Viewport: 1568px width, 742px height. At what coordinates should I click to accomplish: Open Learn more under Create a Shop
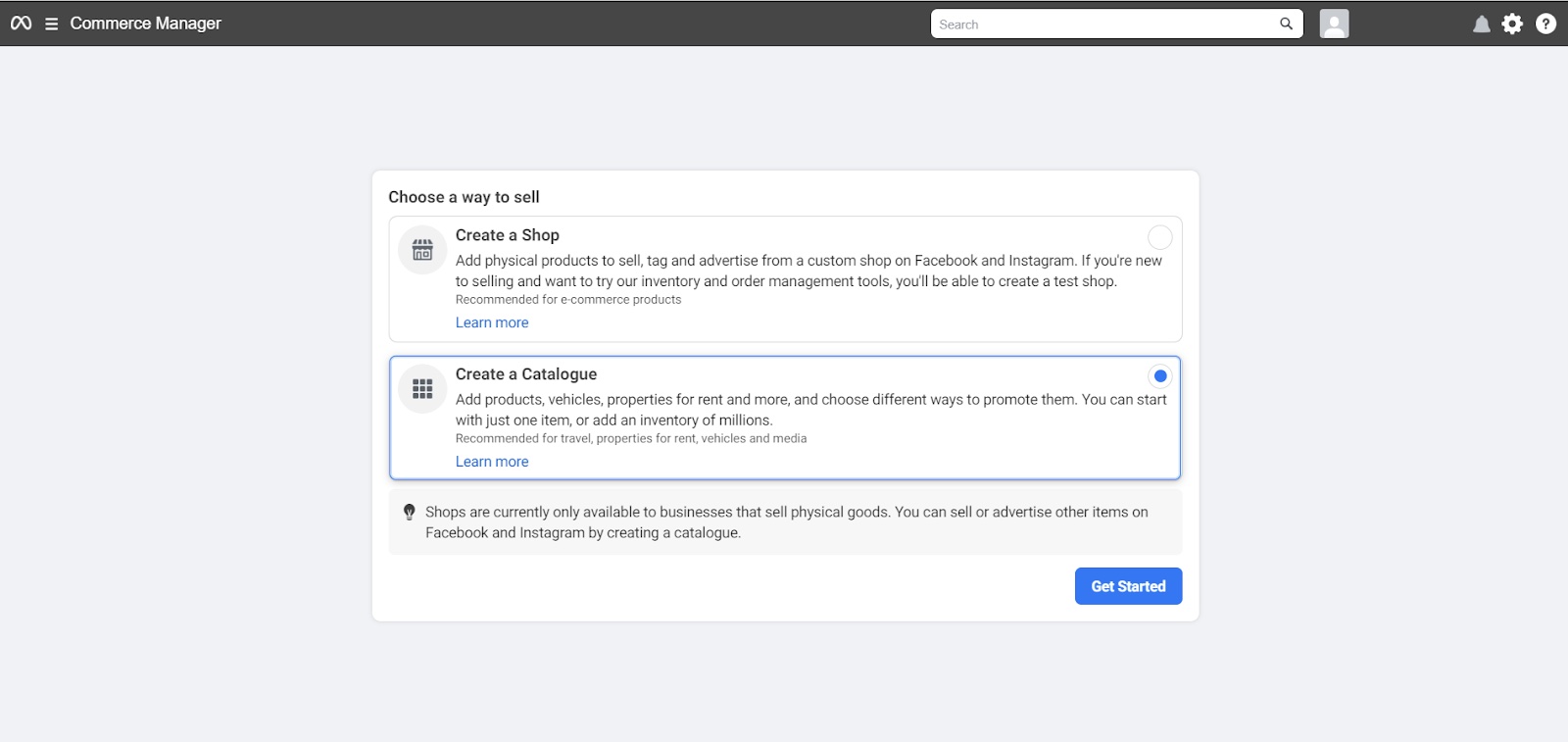point(492,322)
